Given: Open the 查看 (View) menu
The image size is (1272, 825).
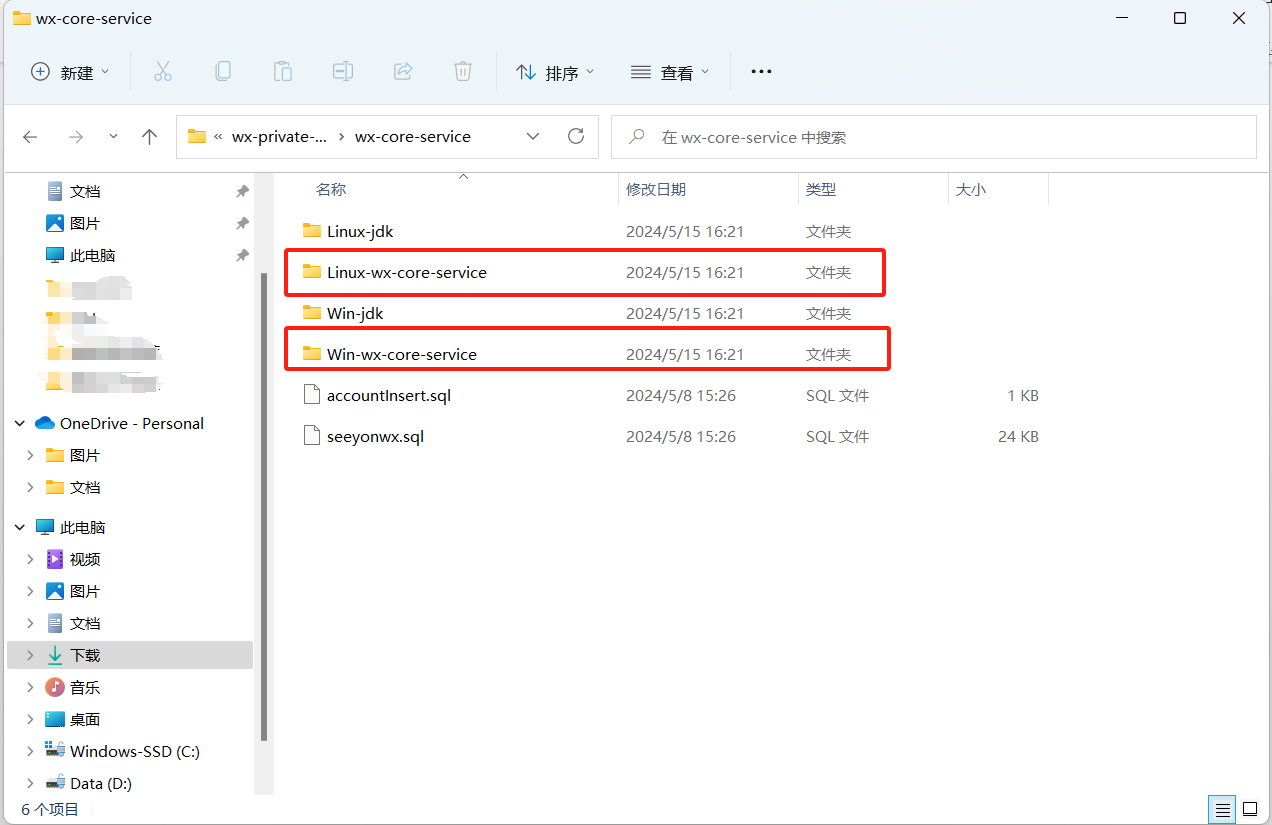Looking at the screenshot, I should [x=670, y=72].
